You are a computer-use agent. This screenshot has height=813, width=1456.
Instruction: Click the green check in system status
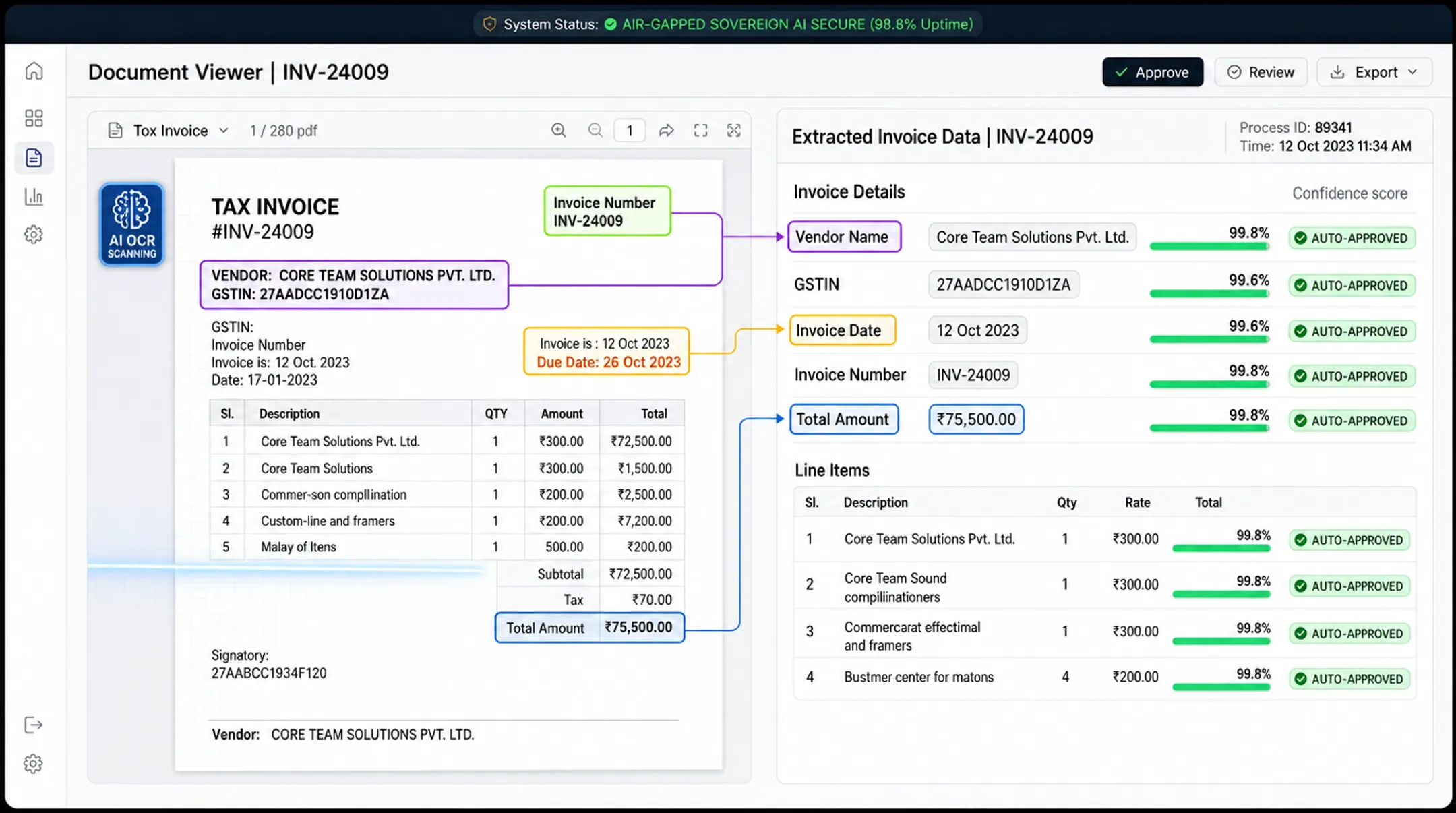click(x=611, y=24)
